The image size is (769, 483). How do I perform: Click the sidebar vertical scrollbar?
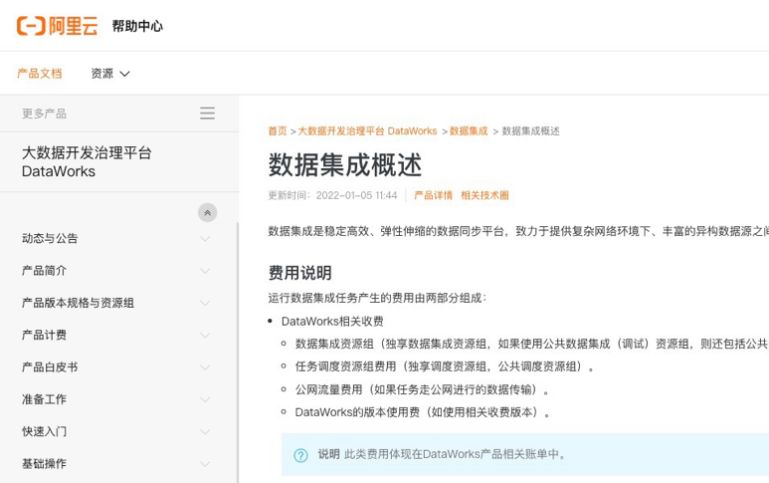coord(238,352)
